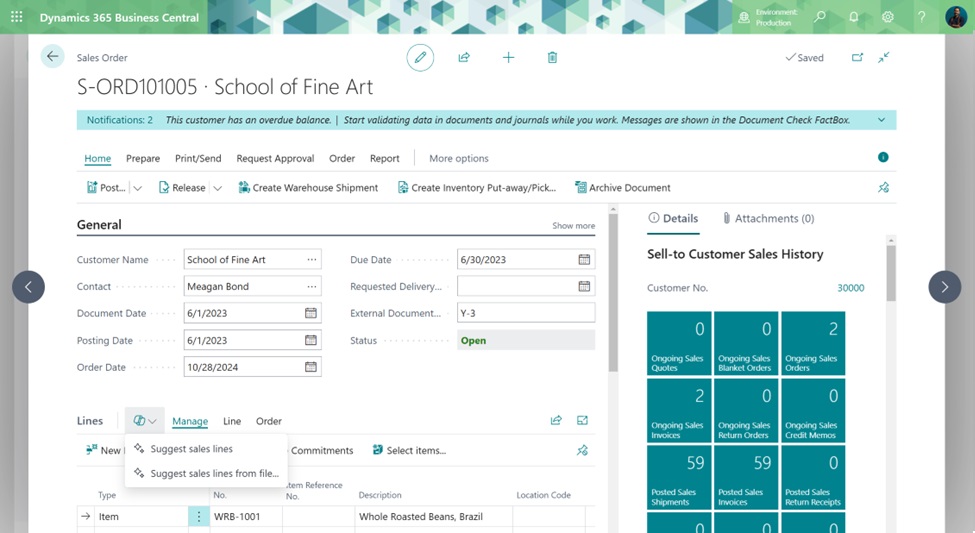Open the Release dropdown arrow
Screen dimensions: 975x533
click(217, 188)
